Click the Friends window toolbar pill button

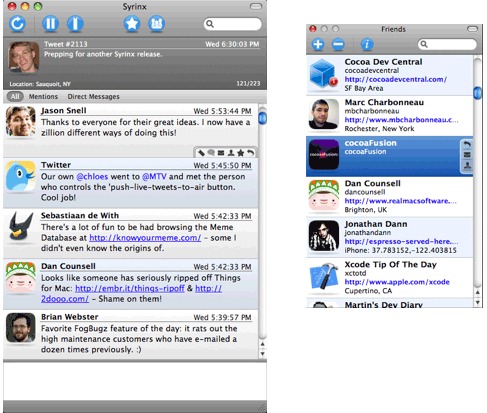pyautogui.click(x=472, y=29)
